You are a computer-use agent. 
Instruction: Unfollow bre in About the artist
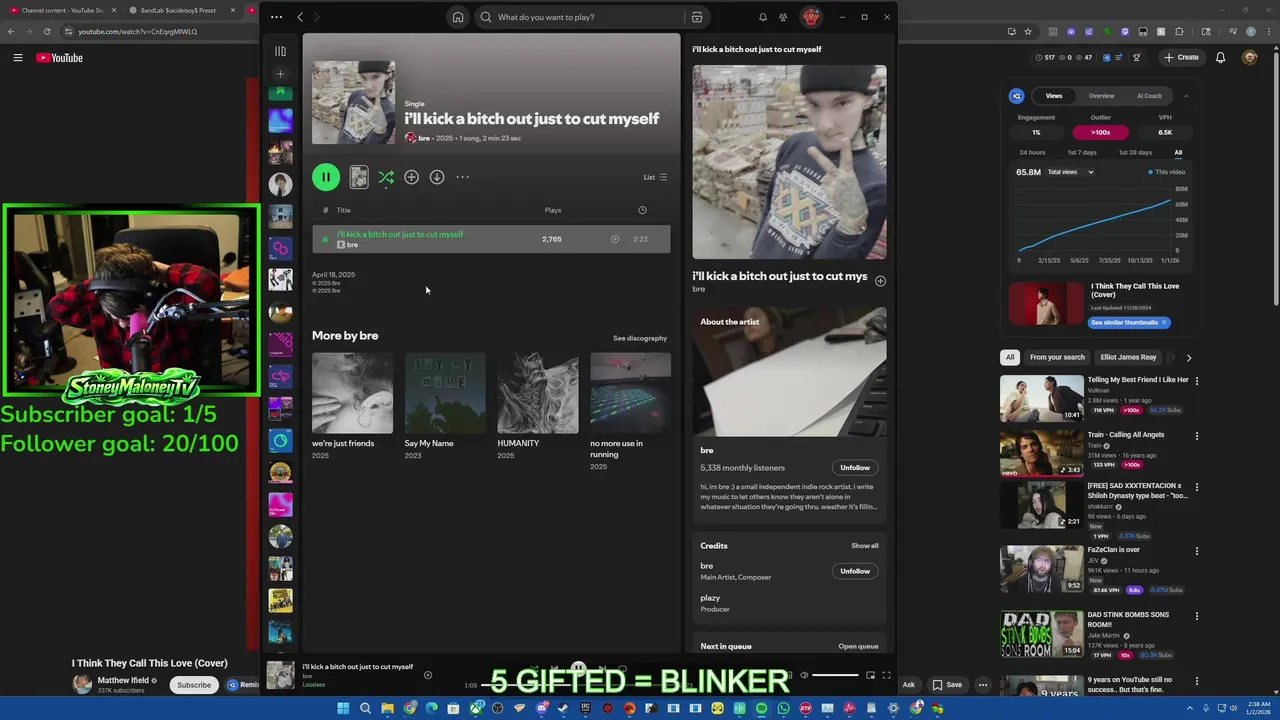click(x=855, y=468)
